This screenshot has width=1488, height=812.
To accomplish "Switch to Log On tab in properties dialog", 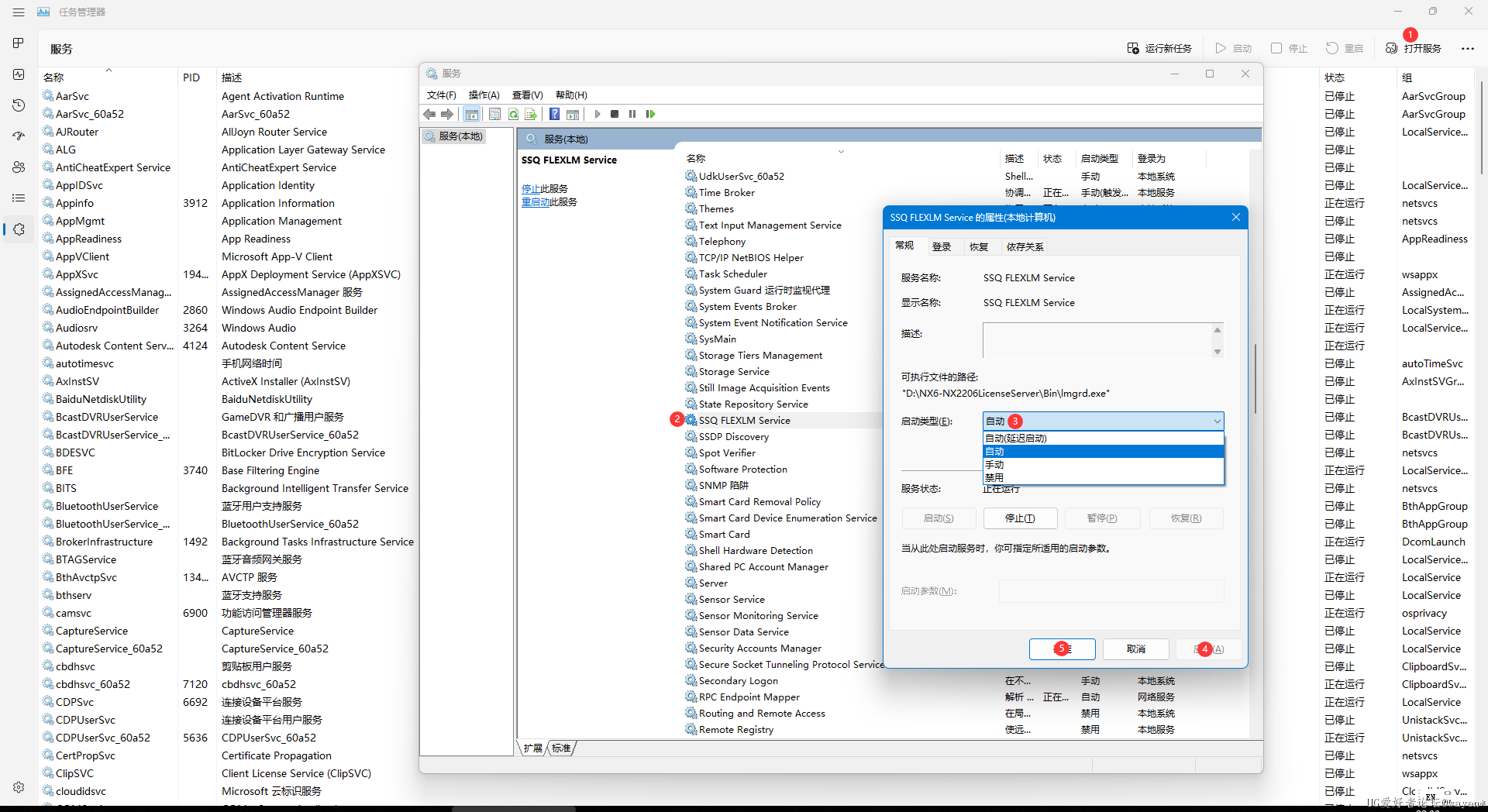I will tap(942, 246).
